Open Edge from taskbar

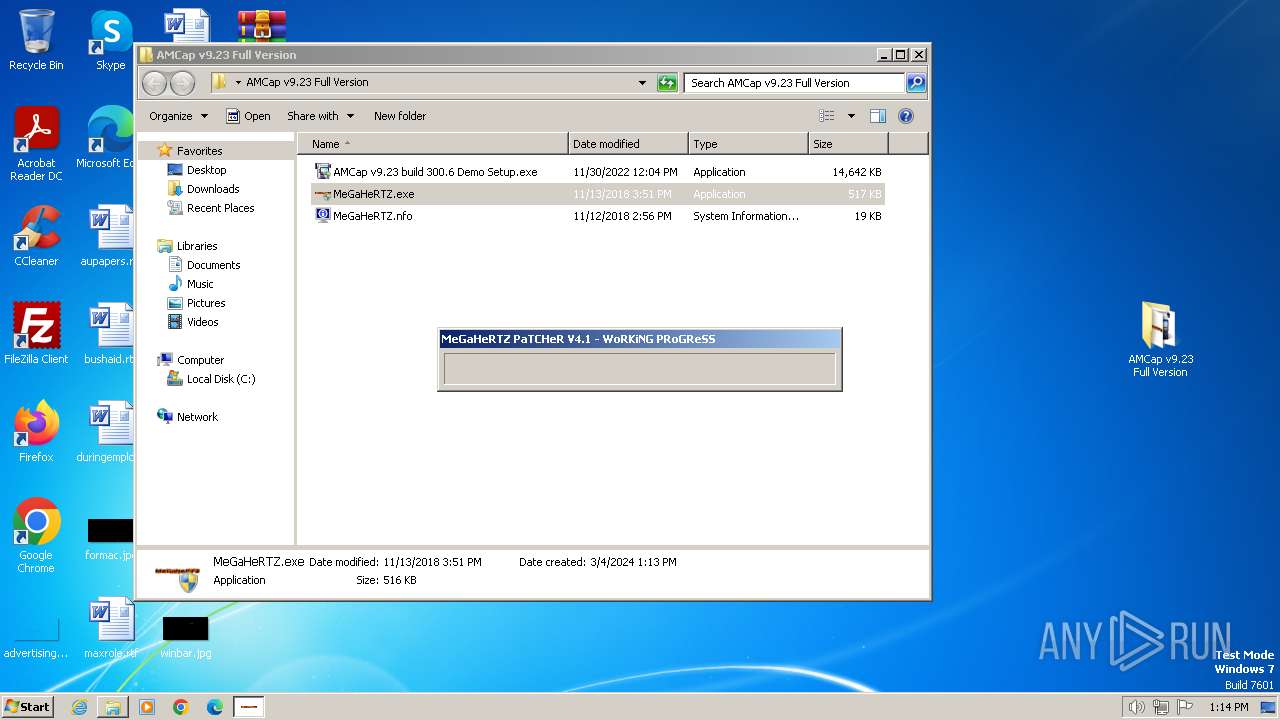[x=214, y=707]
